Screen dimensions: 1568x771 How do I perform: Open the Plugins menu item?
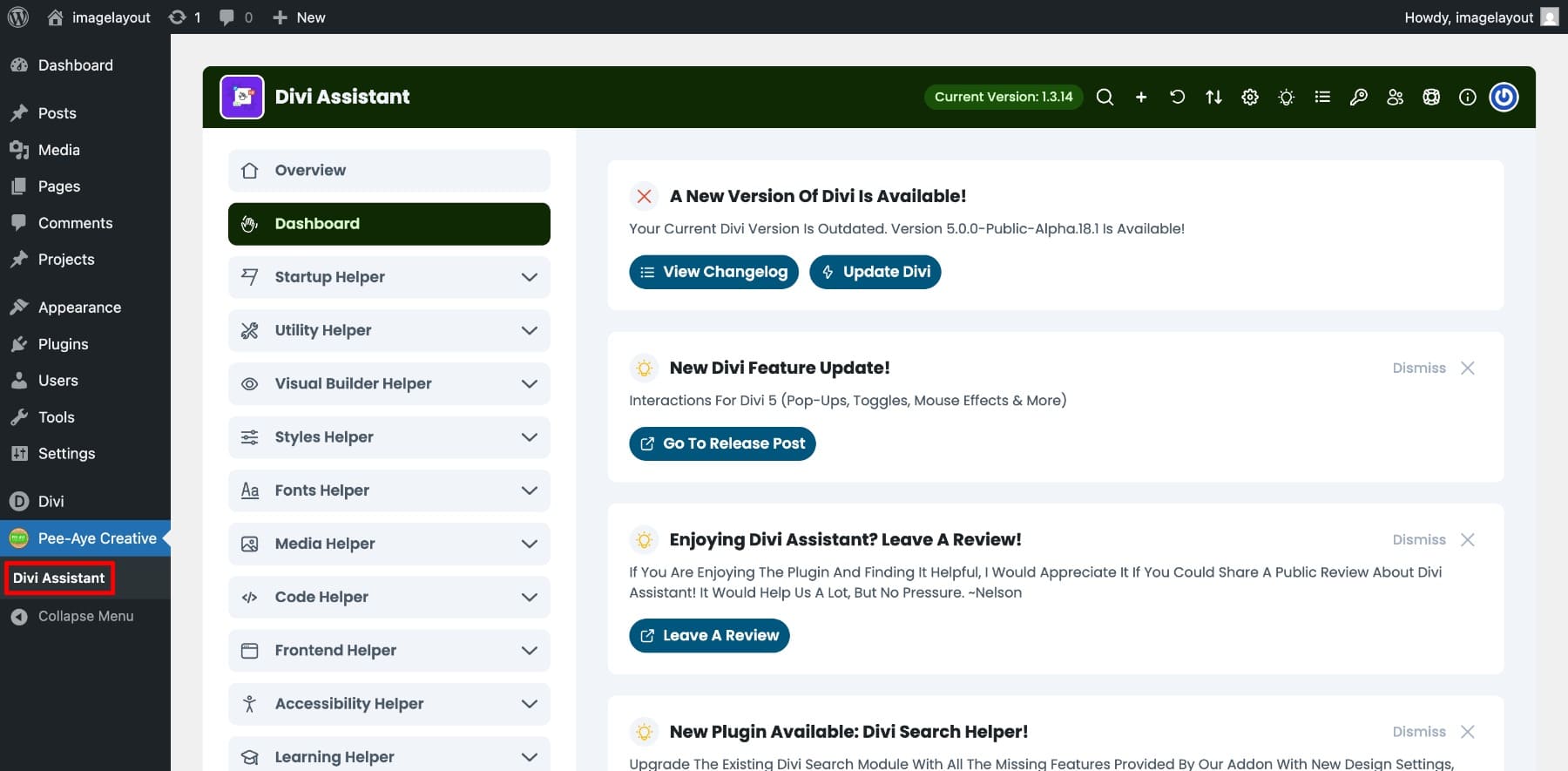tap(85, 344)
